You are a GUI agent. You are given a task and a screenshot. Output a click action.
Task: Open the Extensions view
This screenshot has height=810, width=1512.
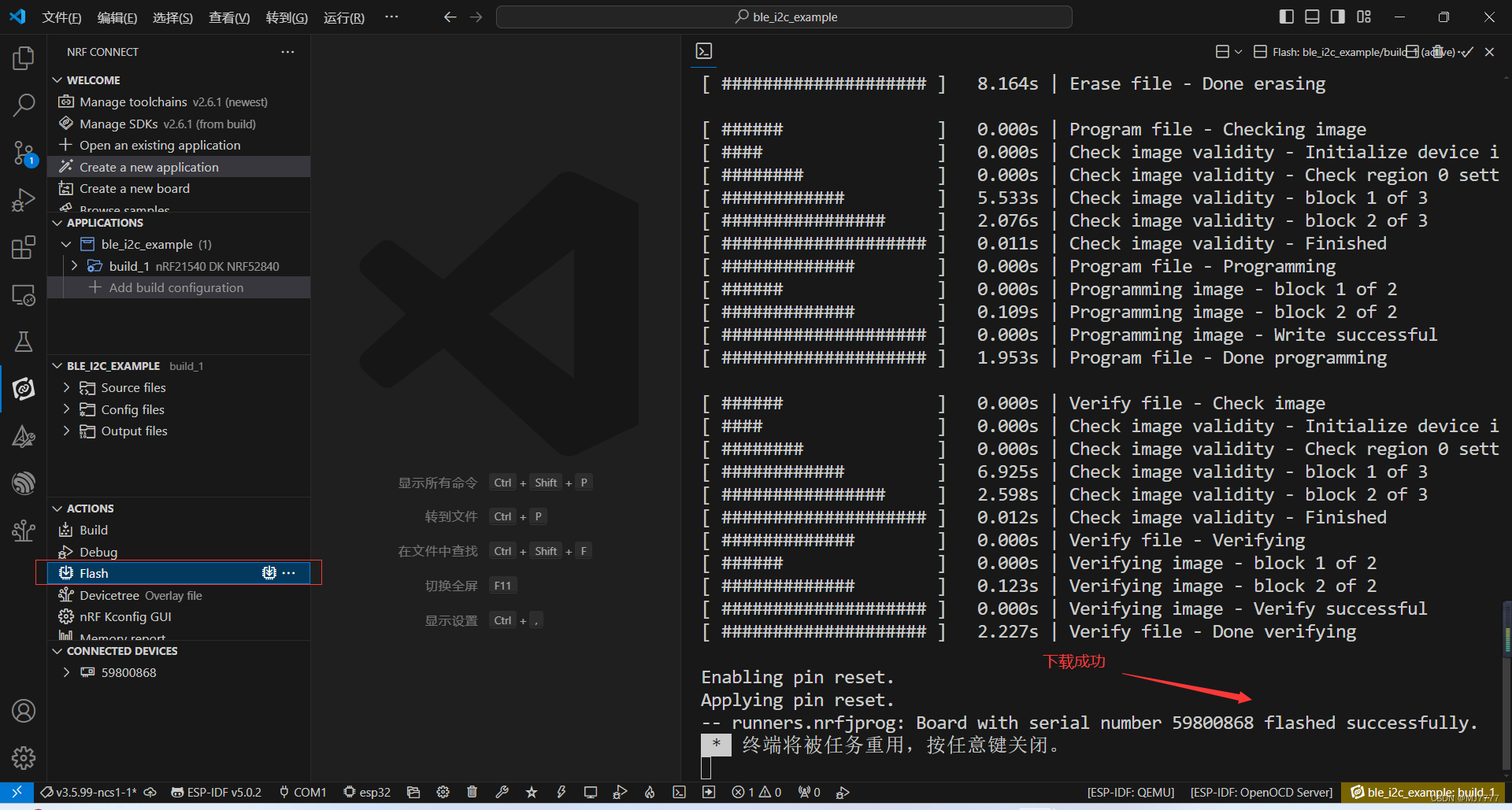[24, 246]
